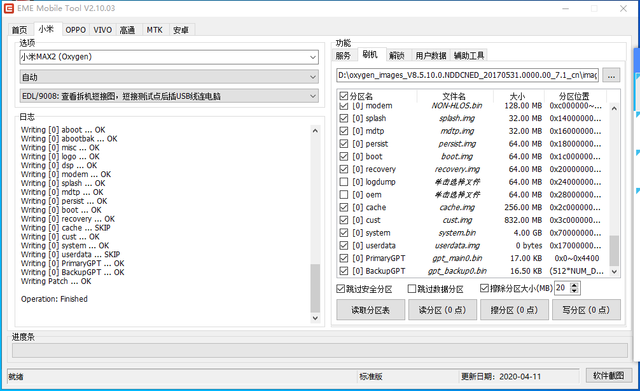The image size is (640, 391).
Task: Click the 大小 column header
Action: pos(518,96)
